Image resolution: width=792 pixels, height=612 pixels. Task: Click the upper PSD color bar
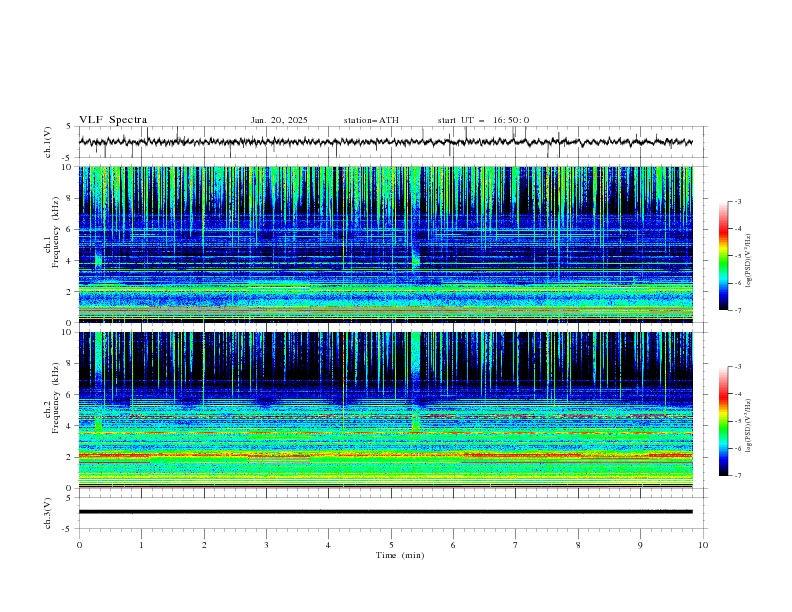(x=724, y=256)
